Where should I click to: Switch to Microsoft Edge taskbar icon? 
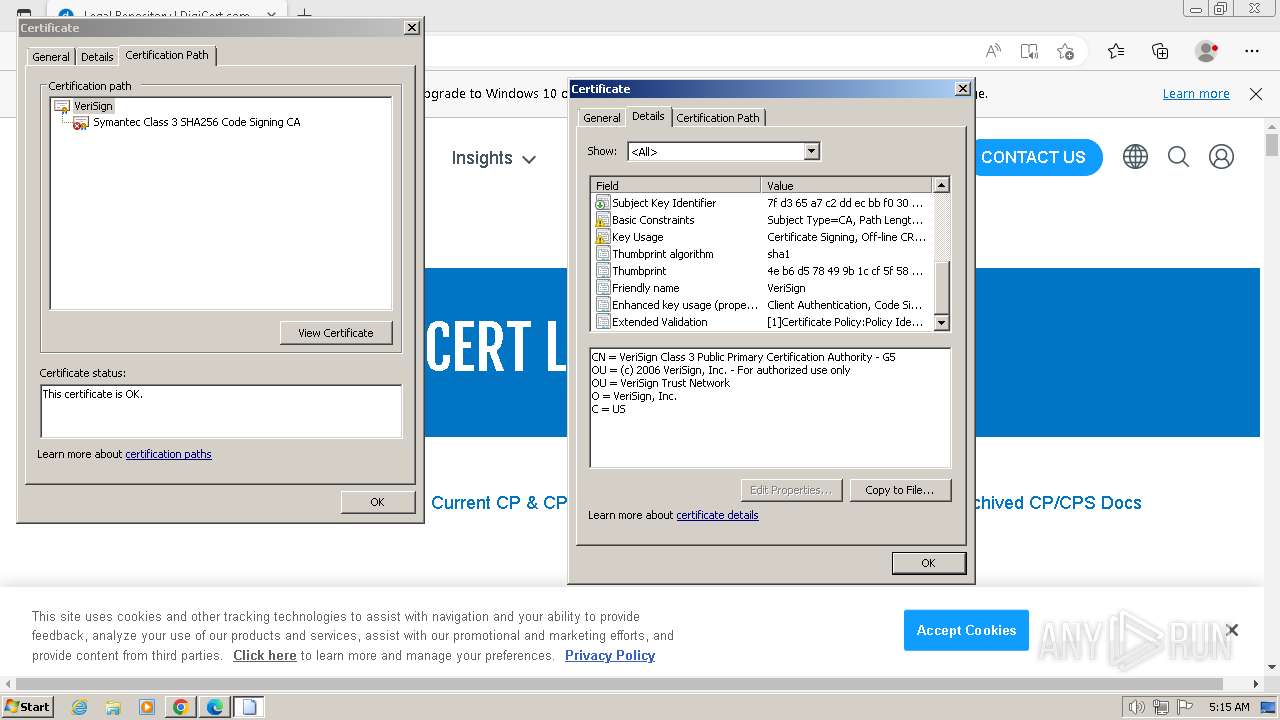point(215,707)
